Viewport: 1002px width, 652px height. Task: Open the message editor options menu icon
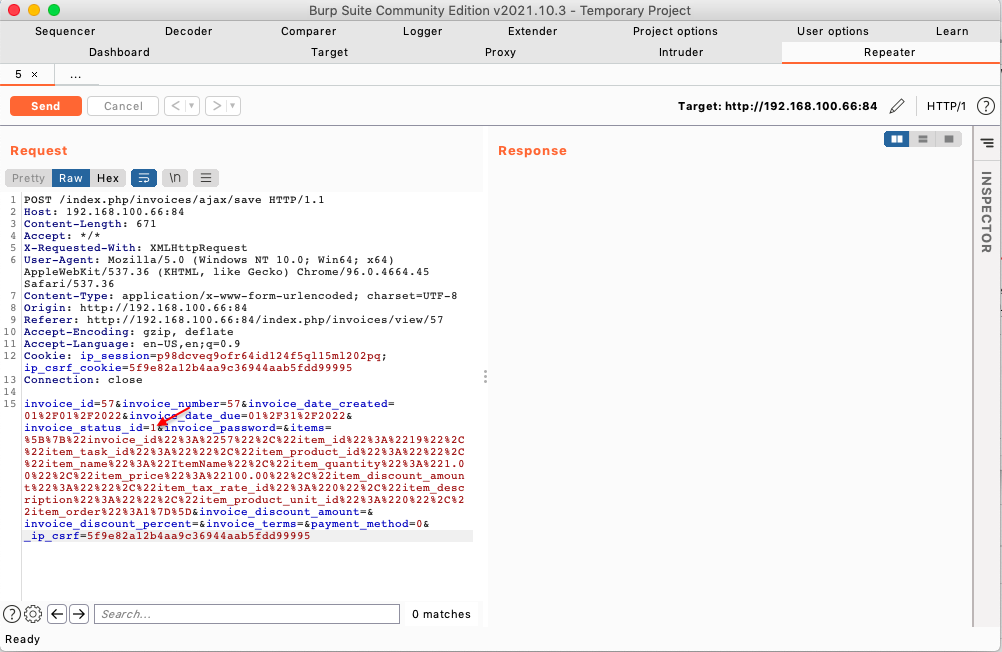pos(205,178)
